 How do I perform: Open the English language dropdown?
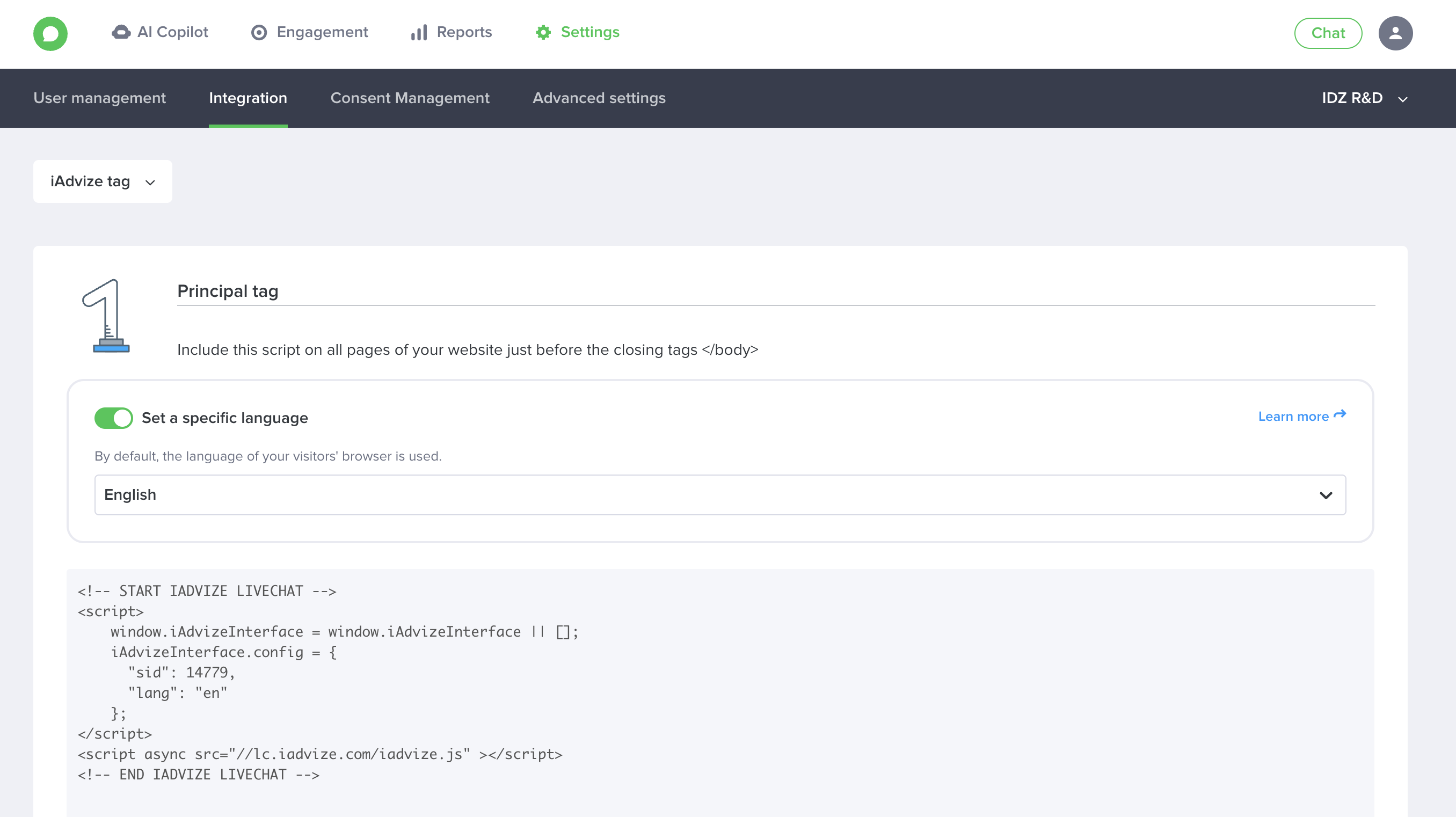click(720, 495)
